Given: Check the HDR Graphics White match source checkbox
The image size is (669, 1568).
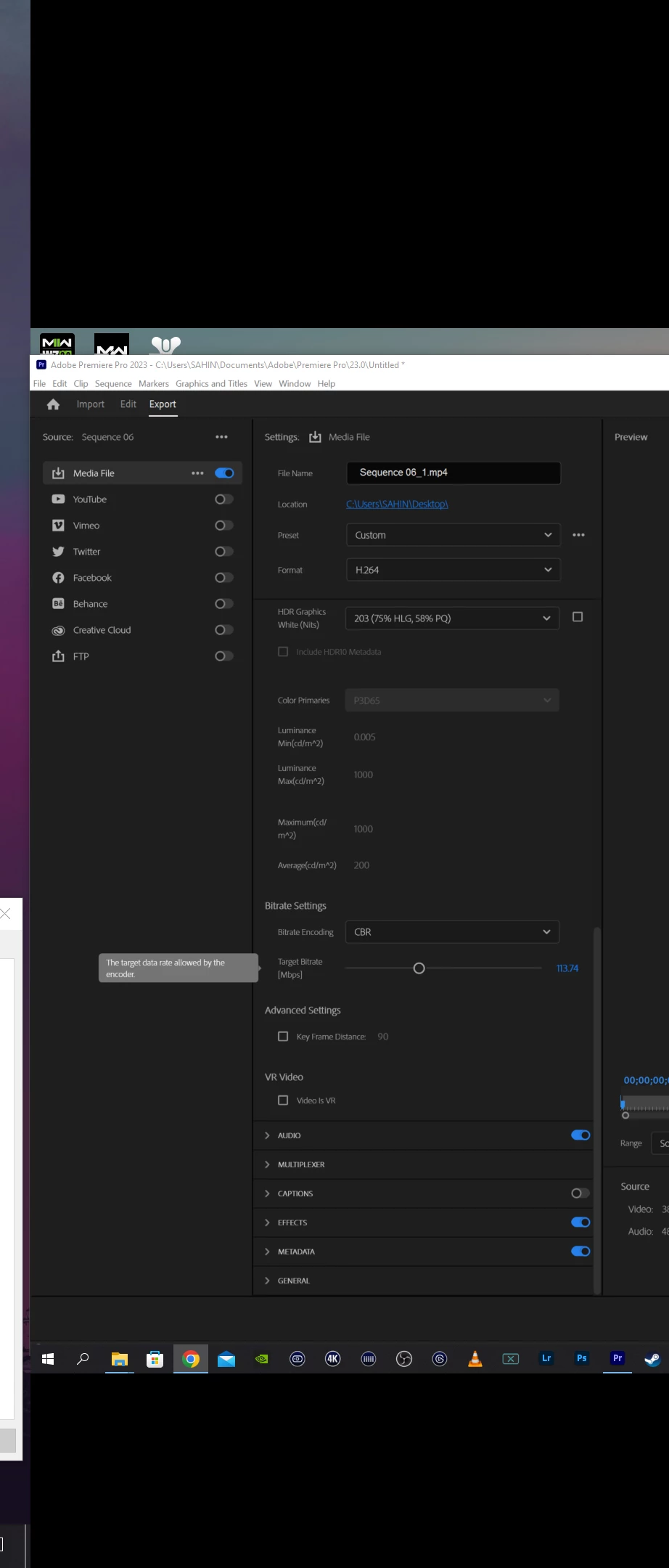Looking at the screenshot, I should (578, 617).
